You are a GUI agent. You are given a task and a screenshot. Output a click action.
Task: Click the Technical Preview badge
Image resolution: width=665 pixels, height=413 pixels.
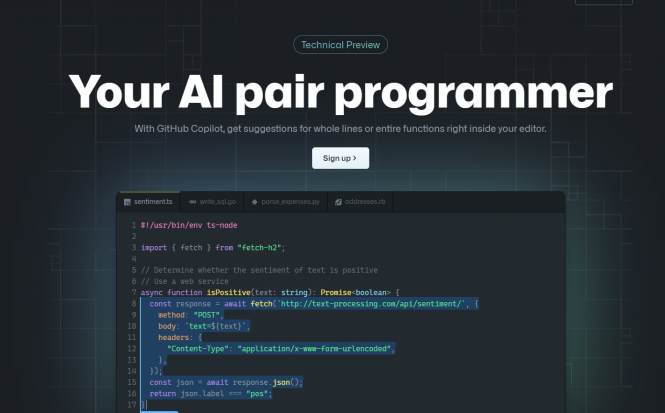point(340,45)
